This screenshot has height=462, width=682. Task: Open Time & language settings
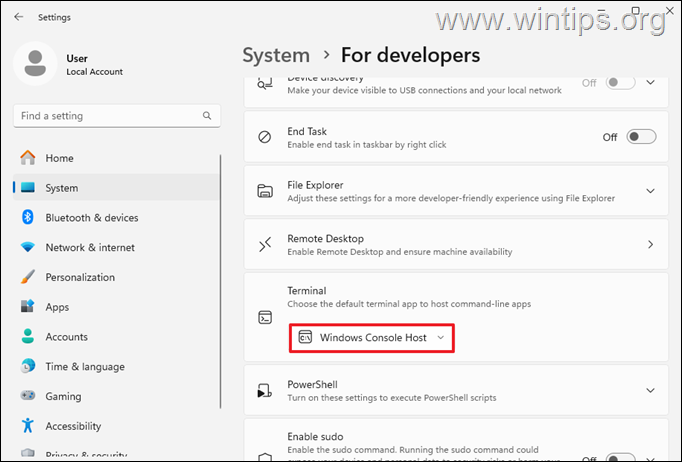tap(117, 366)
